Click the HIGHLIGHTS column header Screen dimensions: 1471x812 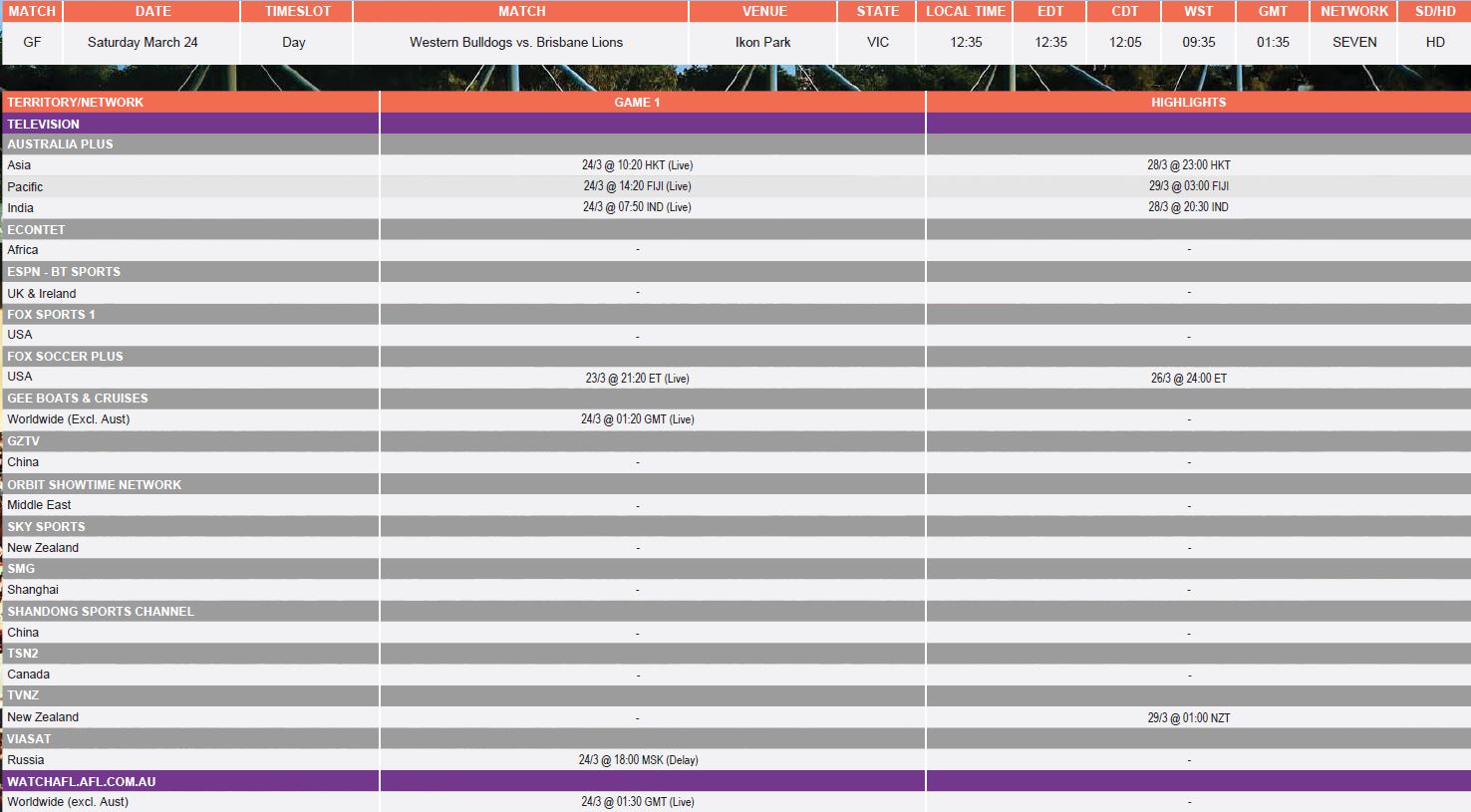pos(1199,102)
